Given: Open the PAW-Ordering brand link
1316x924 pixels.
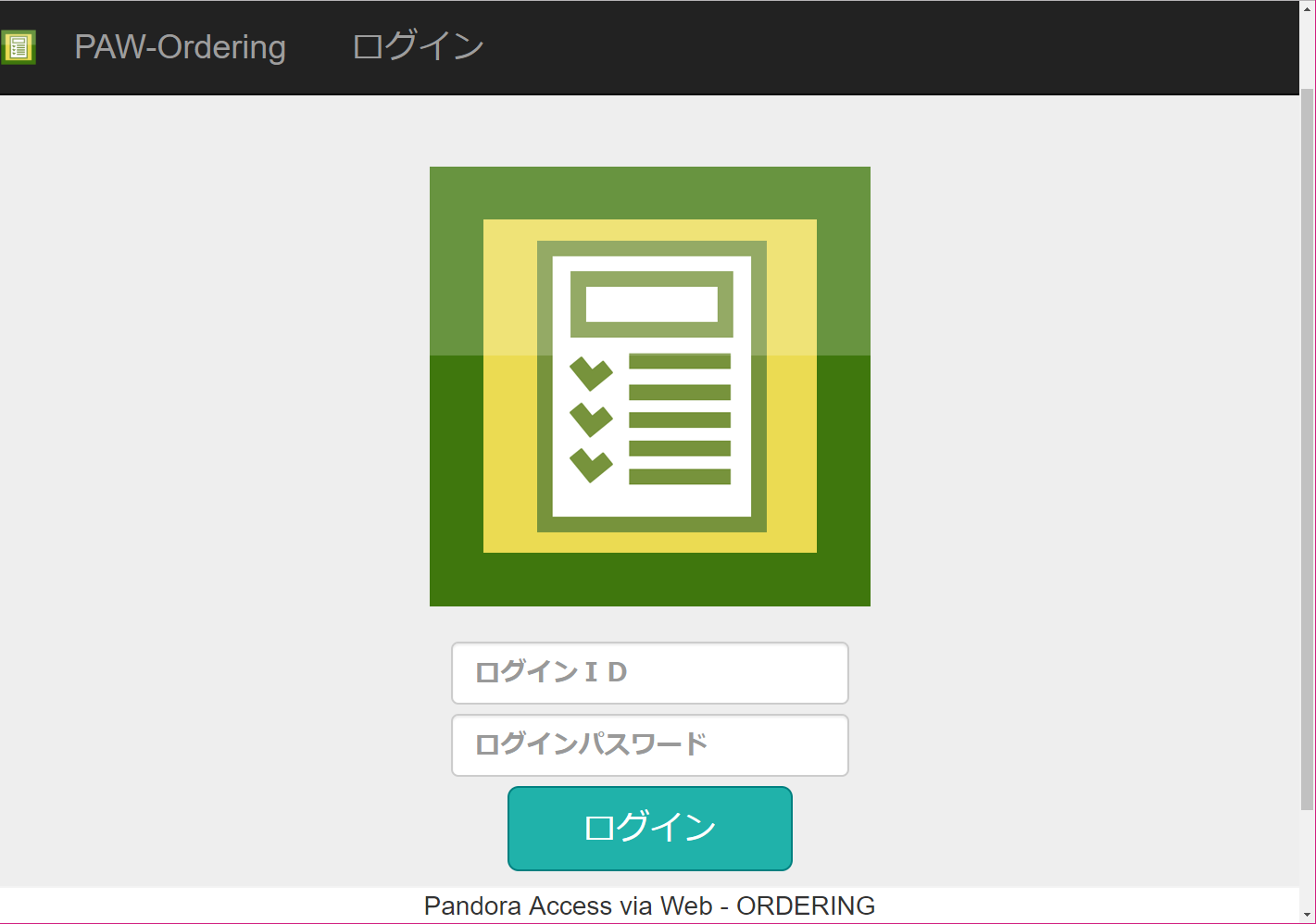Looking at the screenshot, I should pyautogui.click(x=180, y=47).
